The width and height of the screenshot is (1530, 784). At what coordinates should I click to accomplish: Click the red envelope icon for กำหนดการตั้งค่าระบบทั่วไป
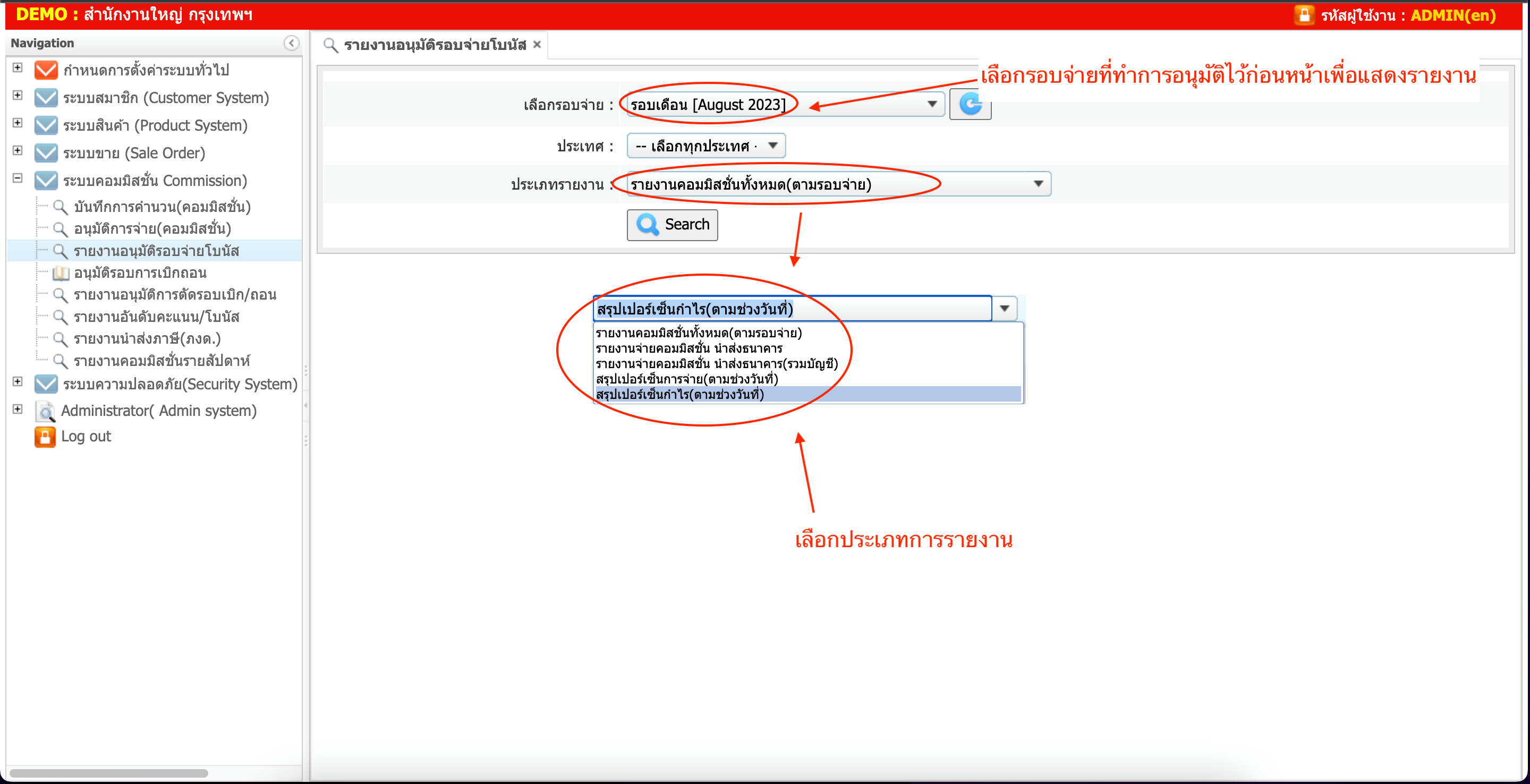point(46,70)
